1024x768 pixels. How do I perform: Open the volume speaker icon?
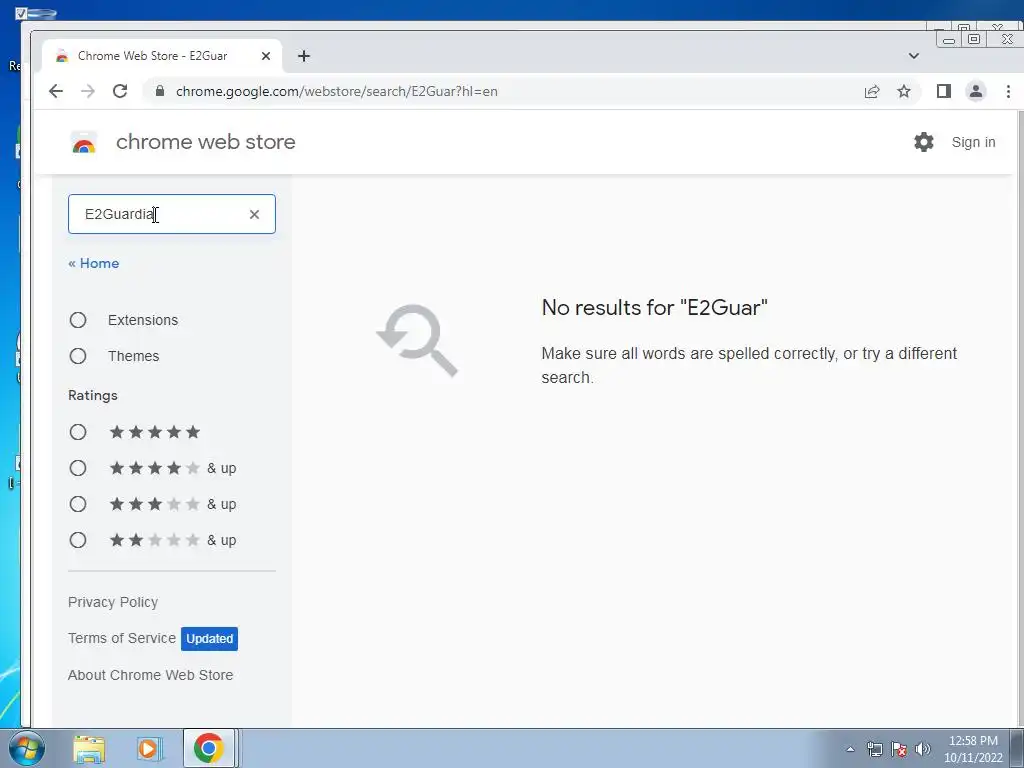[923, 749]
